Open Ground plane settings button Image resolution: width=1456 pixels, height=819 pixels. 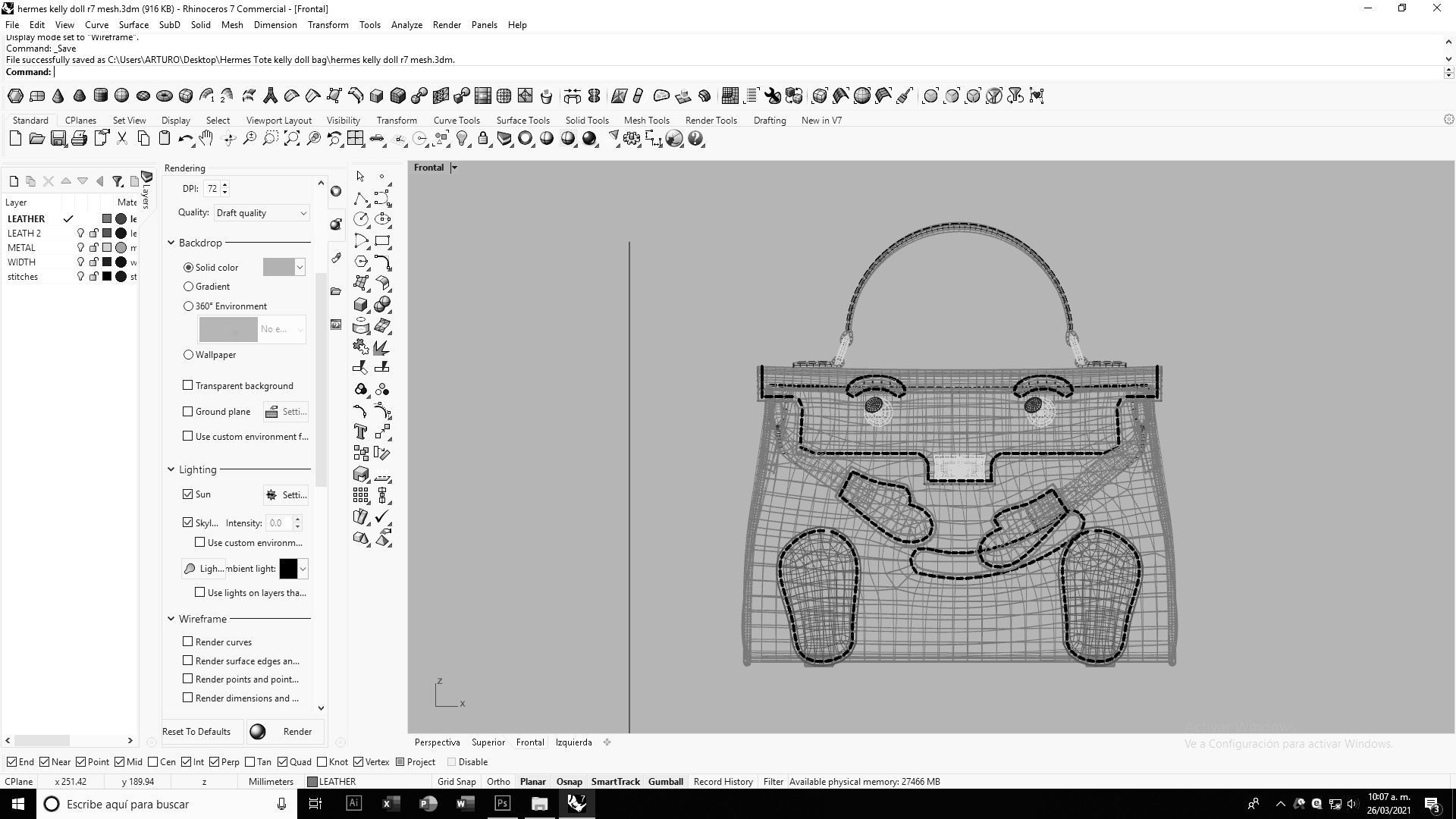pyautogui.click(x=286, y=412)
